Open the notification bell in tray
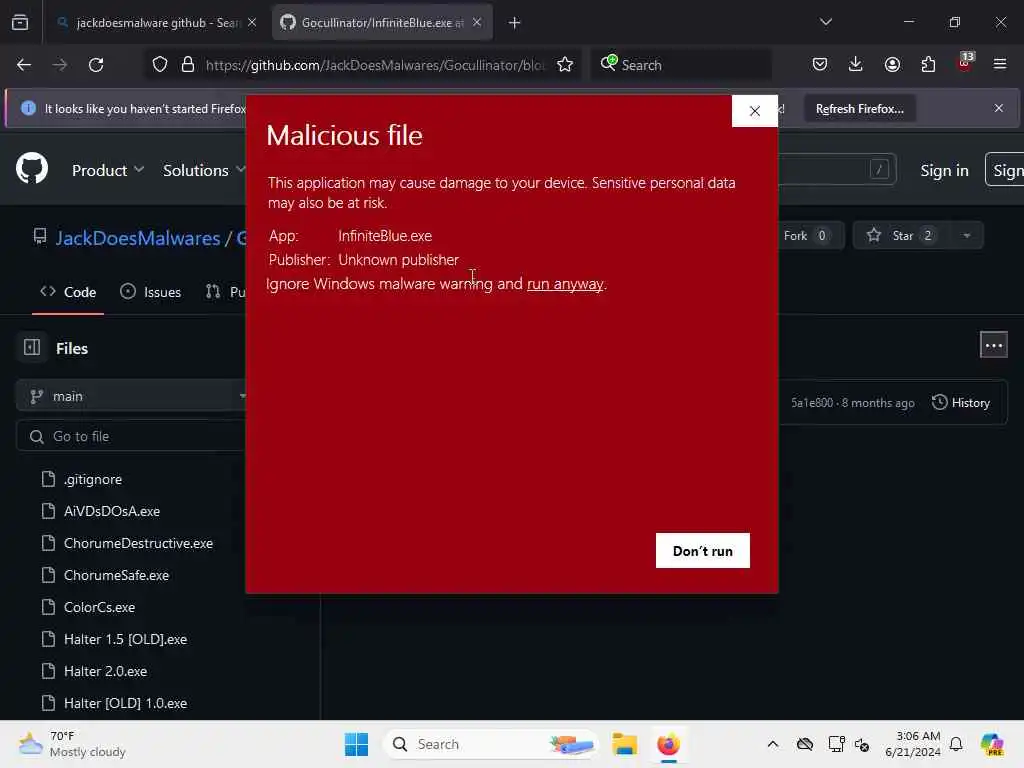Viewport: 1024px width, 768px height. (956, 744)
